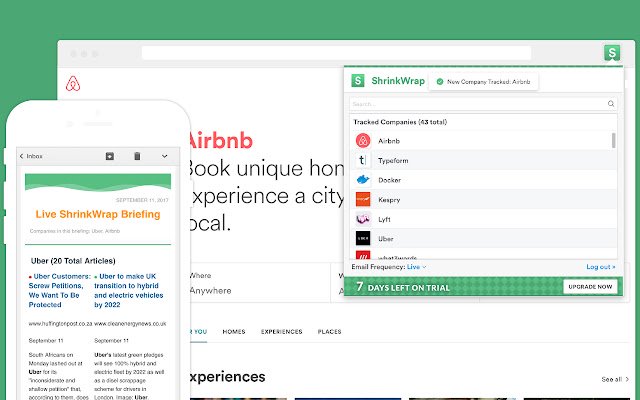Open the chevron menu in phone email toolbar
This screenshot has height=400, width=640.
(164, 156)
